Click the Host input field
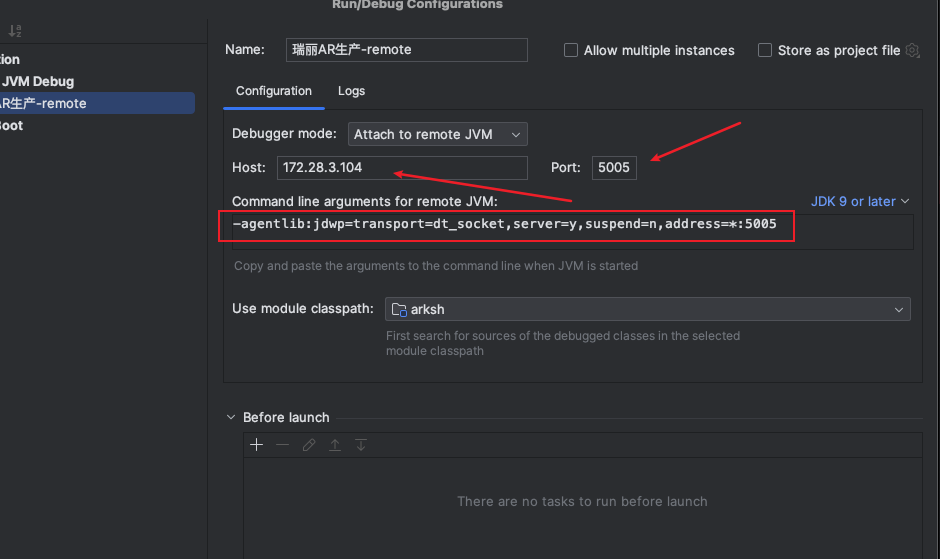The image size is (940, 559). 401,167
